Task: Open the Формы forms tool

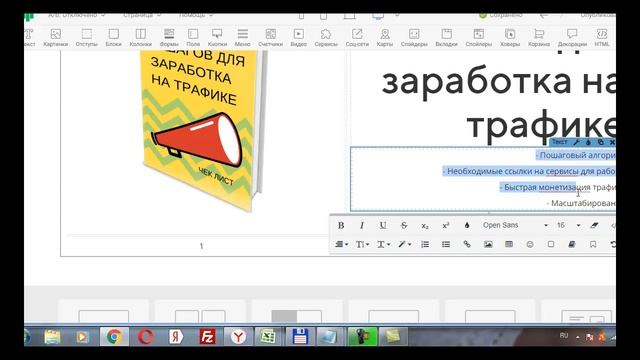Action: (x=169, y=37)
